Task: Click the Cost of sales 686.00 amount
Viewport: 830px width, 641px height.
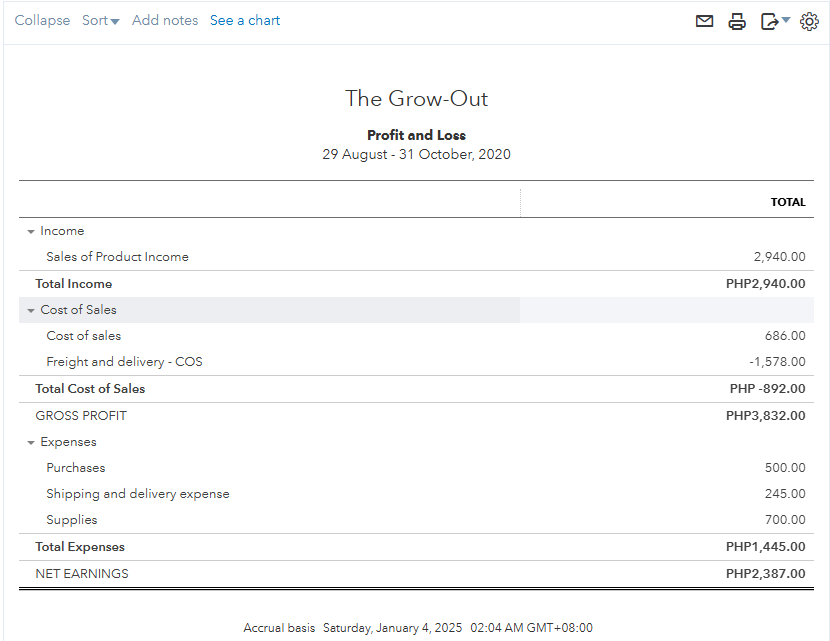Action: [x=785, y=336]
